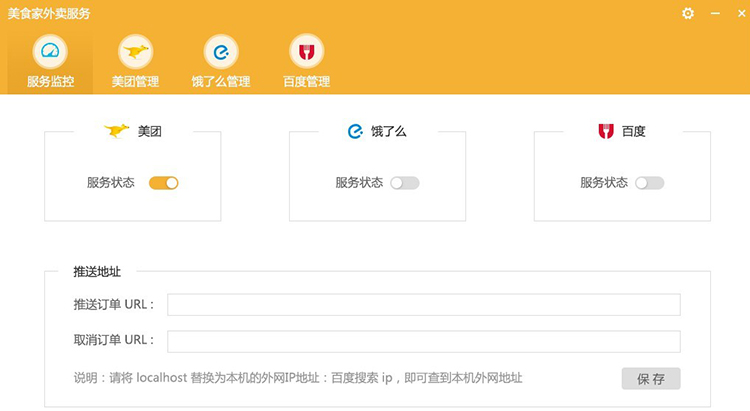The width and height of the screenshot is (750, 411).
Task: Click the 美团 card title text
Action: (150, 131)
